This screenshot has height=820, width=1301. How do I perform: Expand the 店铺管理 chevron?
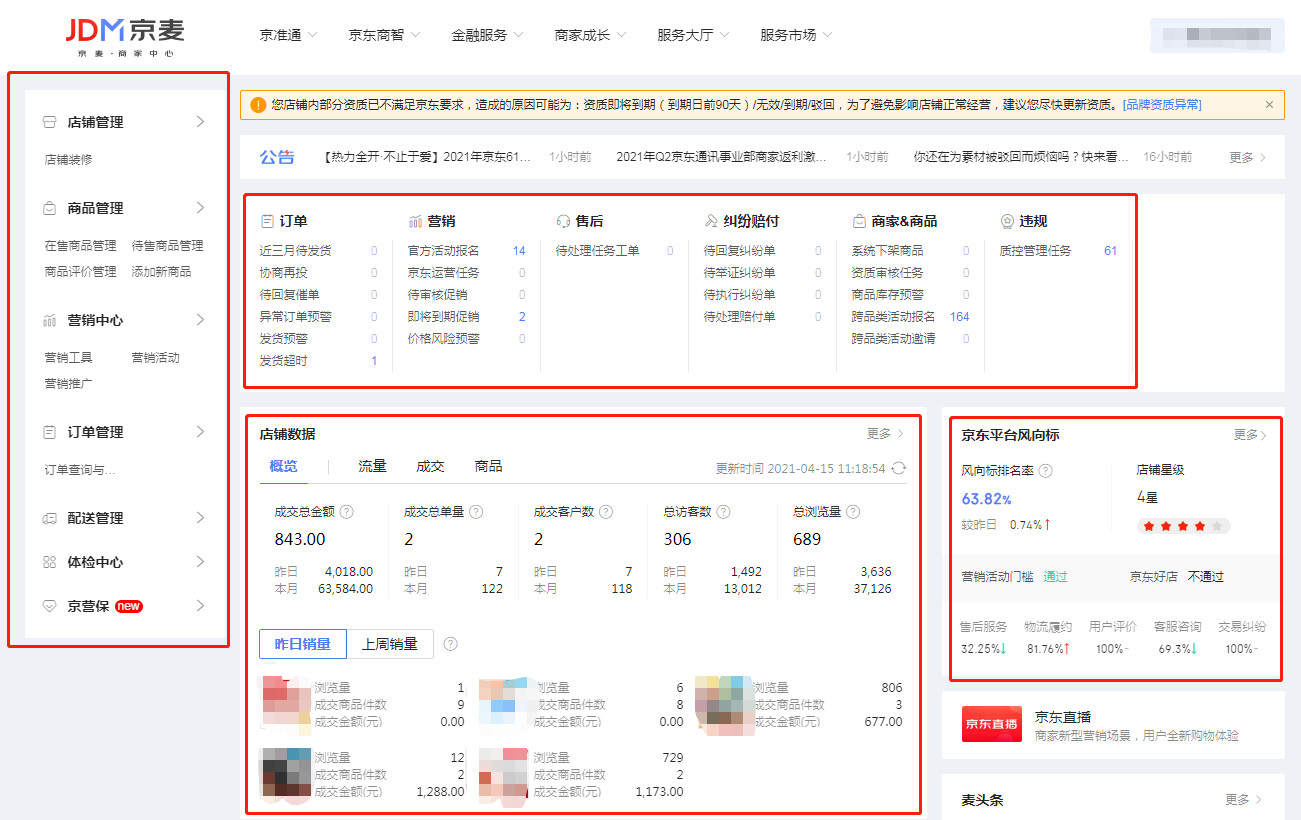tap(200, 122)
